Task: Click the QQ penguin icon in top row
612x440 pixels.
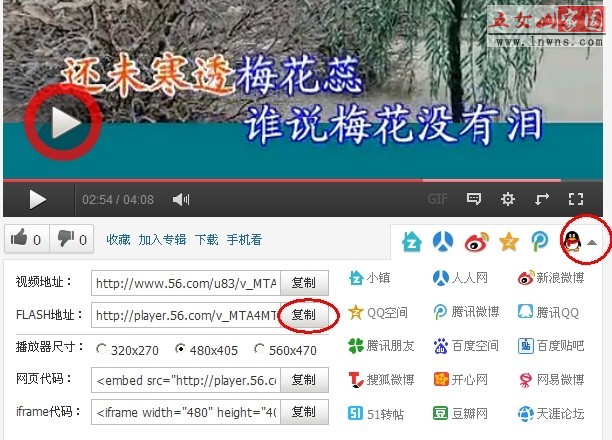Action: [572, 240]
